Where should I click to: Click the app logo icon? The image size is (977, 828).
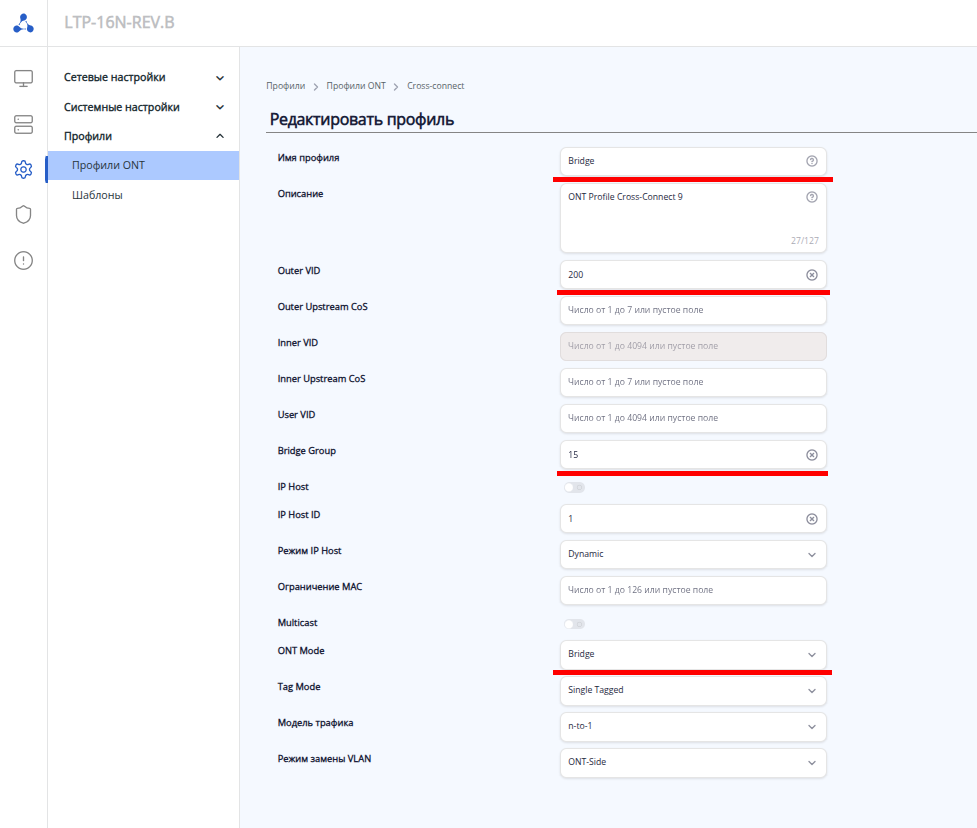(23, 23)
